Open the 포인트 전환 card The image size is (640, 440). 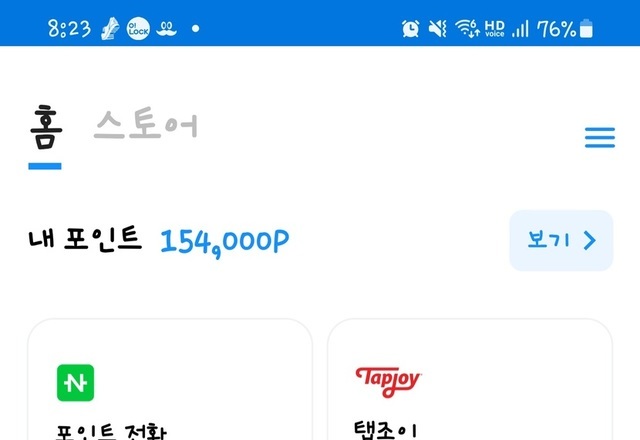click(170, 380)
